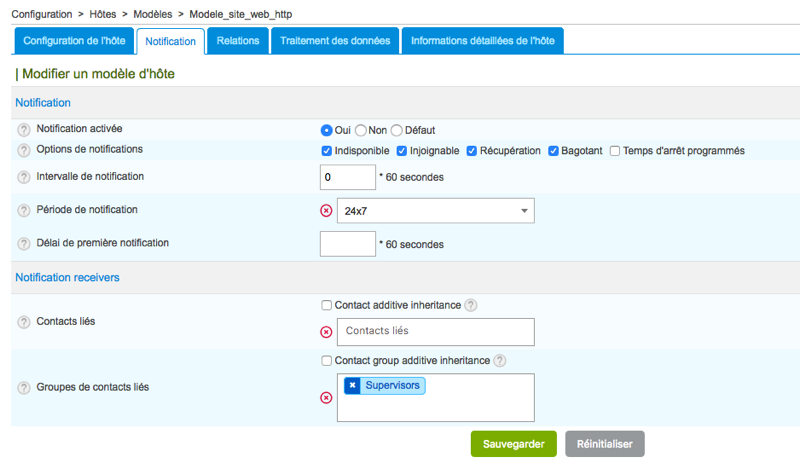Click help icon beside Options de notifications
The height and width of the screenshot is (474, 800).
pyautogui.click(x=24, y=150)
